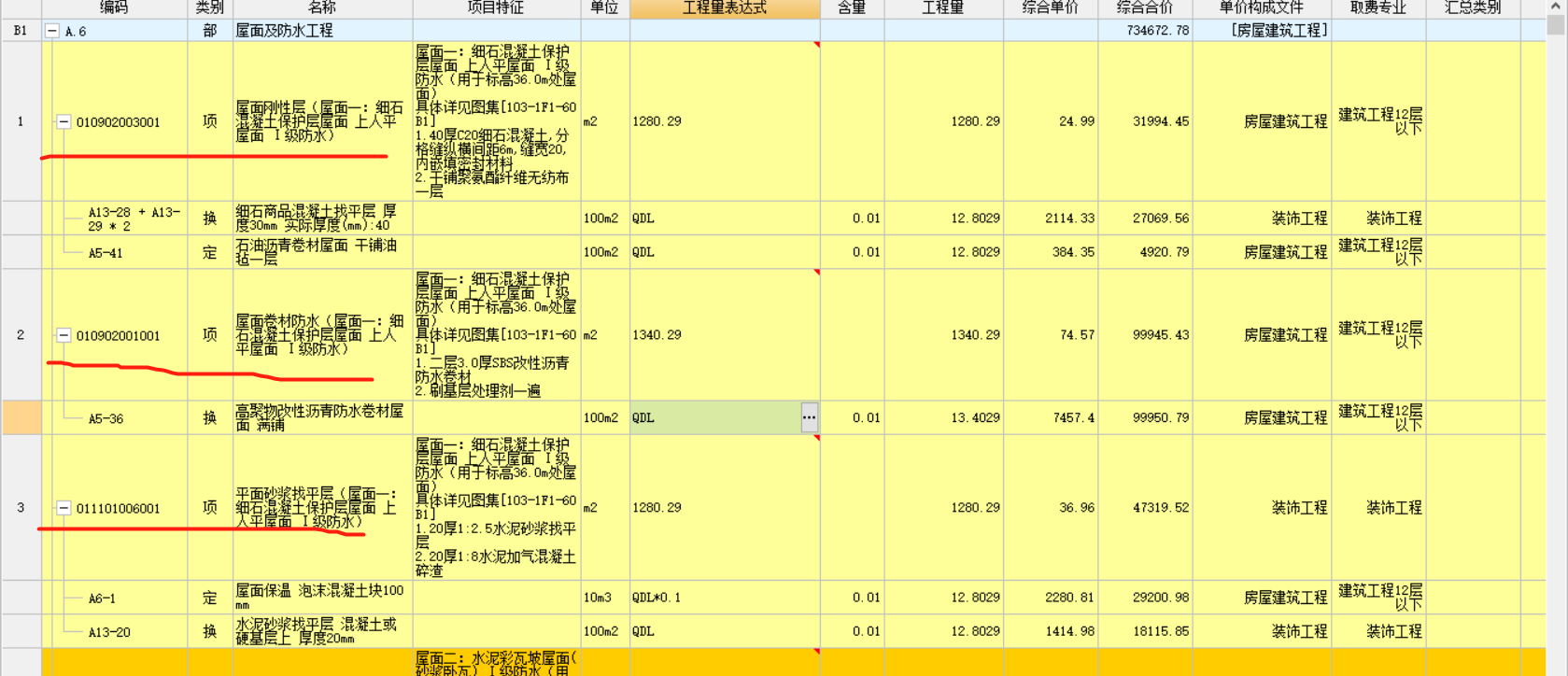Click name cell 石油沥青卷材屋面 干铺油毡一层

point(322,252)
